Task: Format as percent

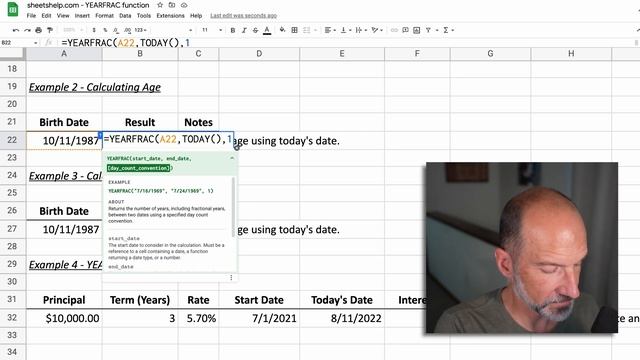Action: (105, 30)
